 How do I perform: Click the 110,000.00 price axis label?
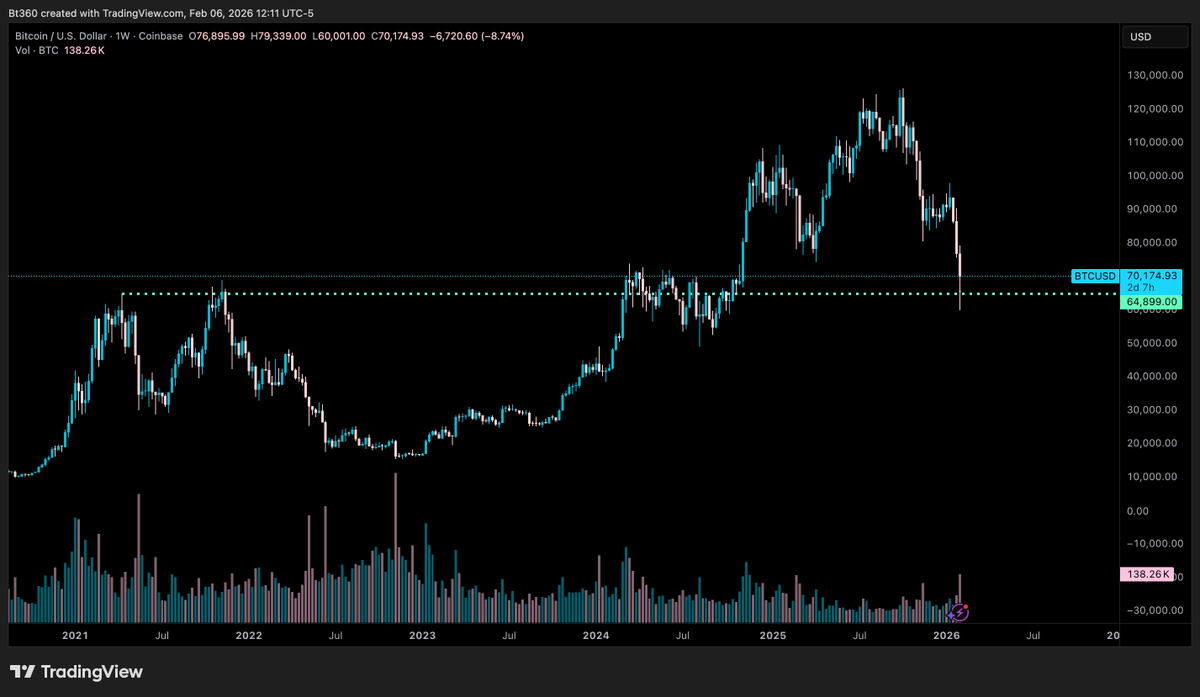[1153, 142]
